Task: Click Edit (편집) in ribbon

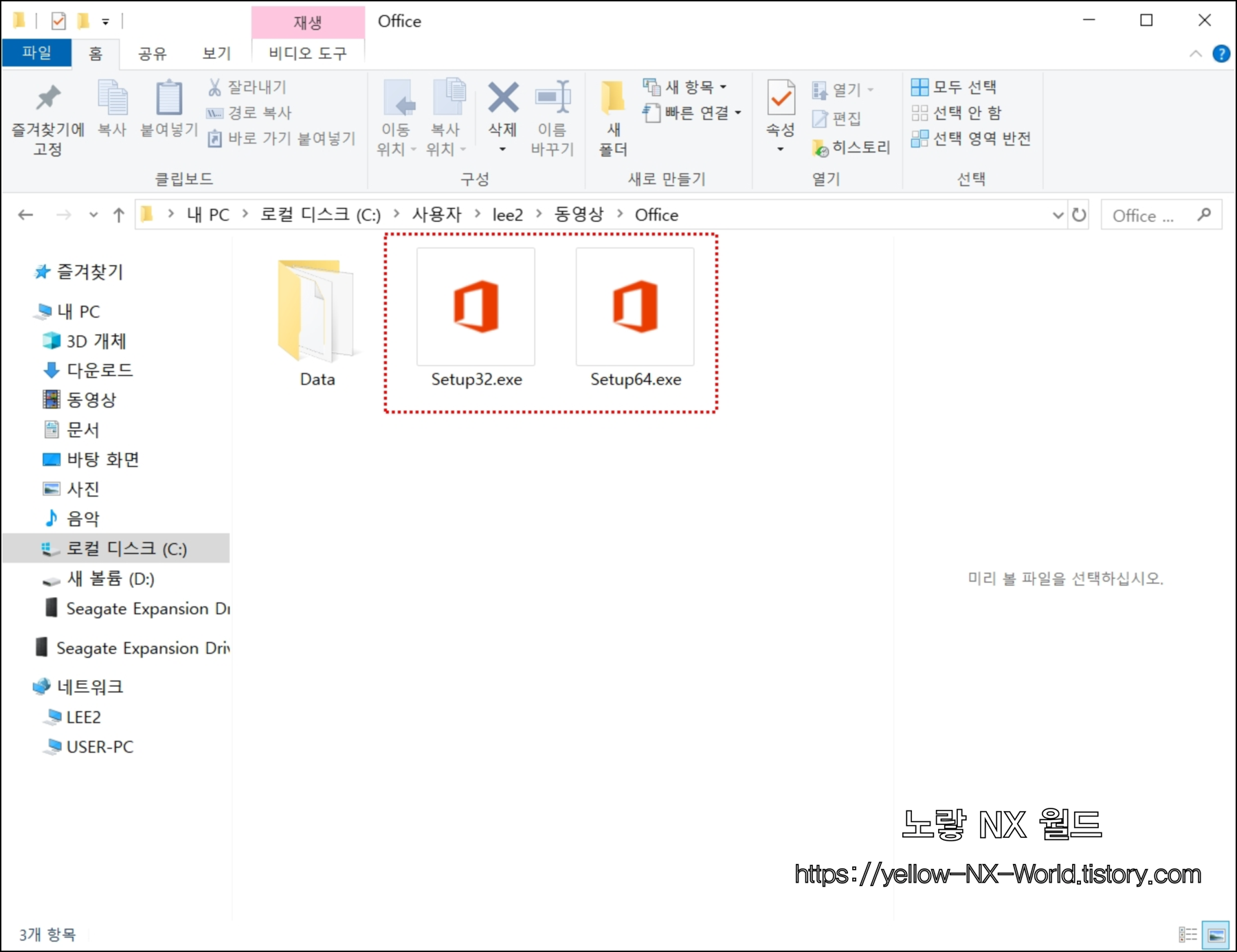Action: pyautogui.click(x=836, y=118)
